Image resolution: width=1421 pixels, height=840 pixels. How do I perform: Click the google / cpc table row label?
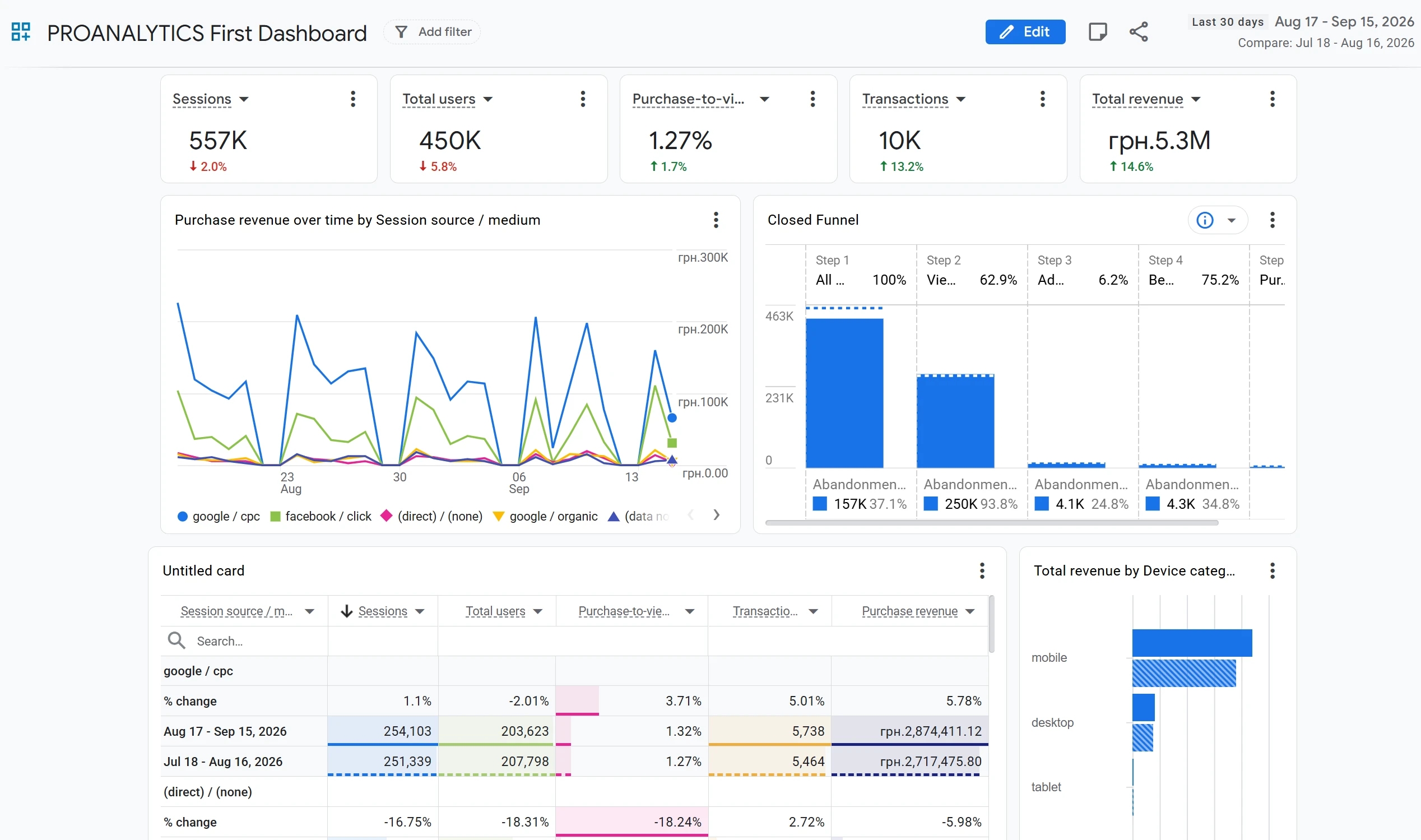[198, 671]
